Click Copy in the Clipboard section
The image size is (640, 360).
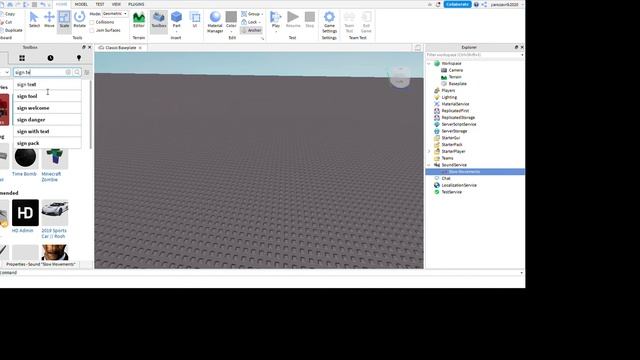pyautogui.click(x=8, y=14)
